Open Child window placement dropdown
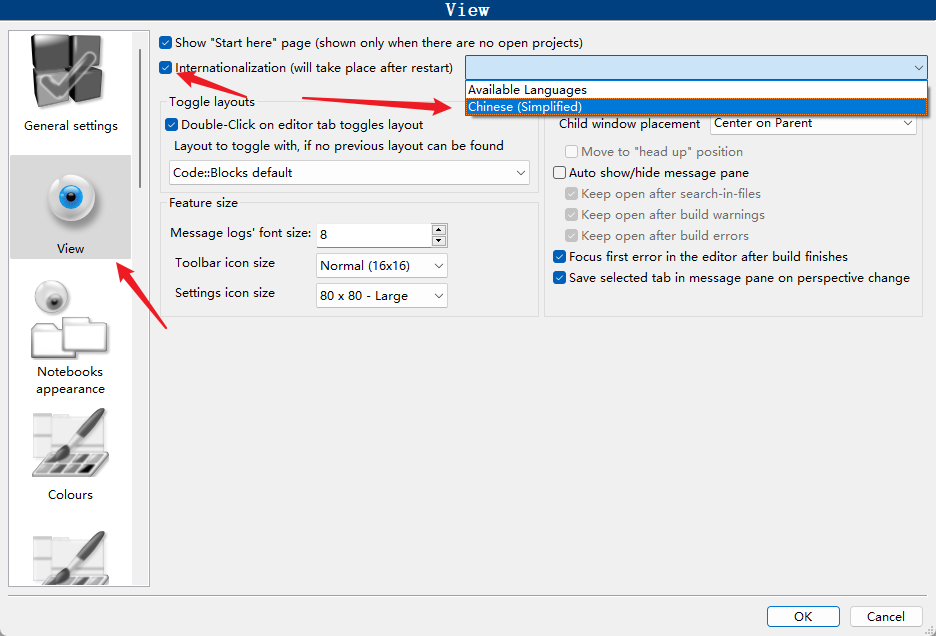This screenshot has height=636, width=936. (814, 124)
